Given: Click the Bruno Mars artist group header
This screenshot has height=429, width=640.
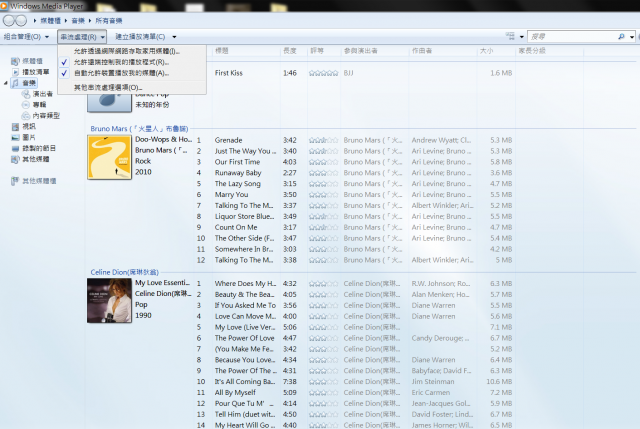Looking at the screenshot, I should click(139, 129).
